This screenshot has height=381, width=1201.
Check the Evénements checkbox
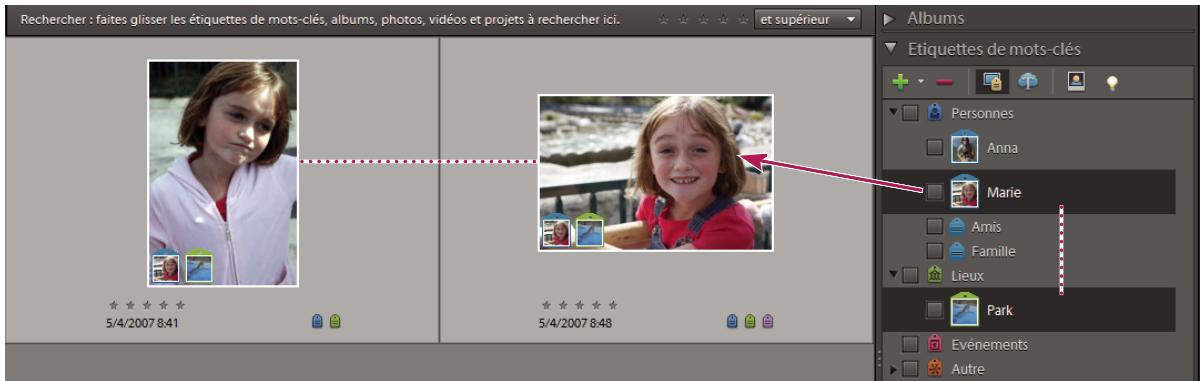click(x=909, y=345)
